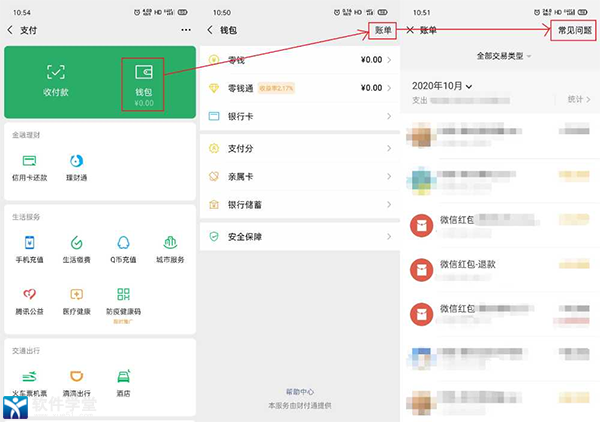Open 零钱 row chevron
This screenshot has width=600, height=422.
click(389, 60)
